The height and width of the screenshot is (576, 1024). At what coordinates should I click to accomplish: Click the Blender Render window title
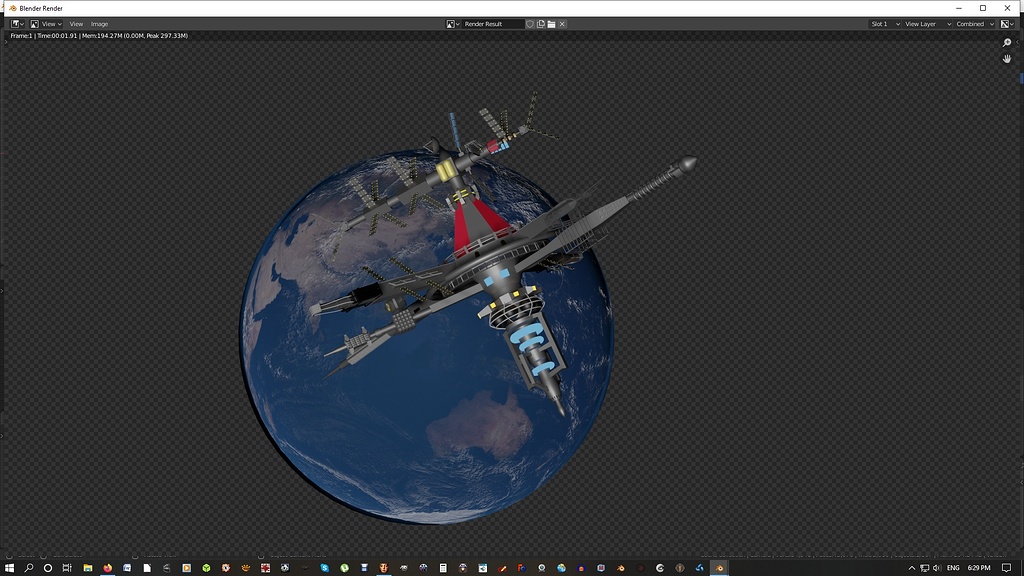pos(41,8)
